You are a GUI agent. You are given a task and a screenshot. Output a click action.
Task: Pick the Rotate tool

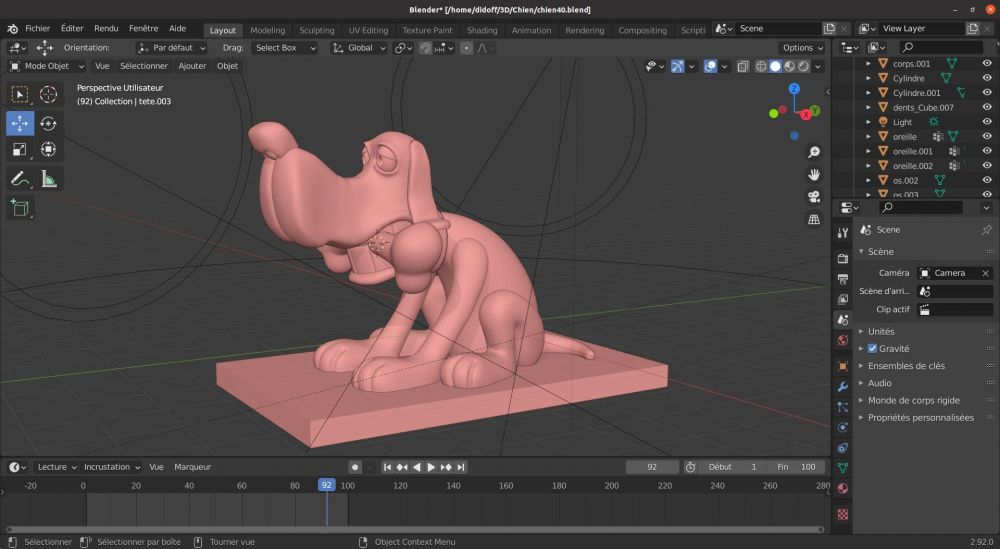point(48,123)
